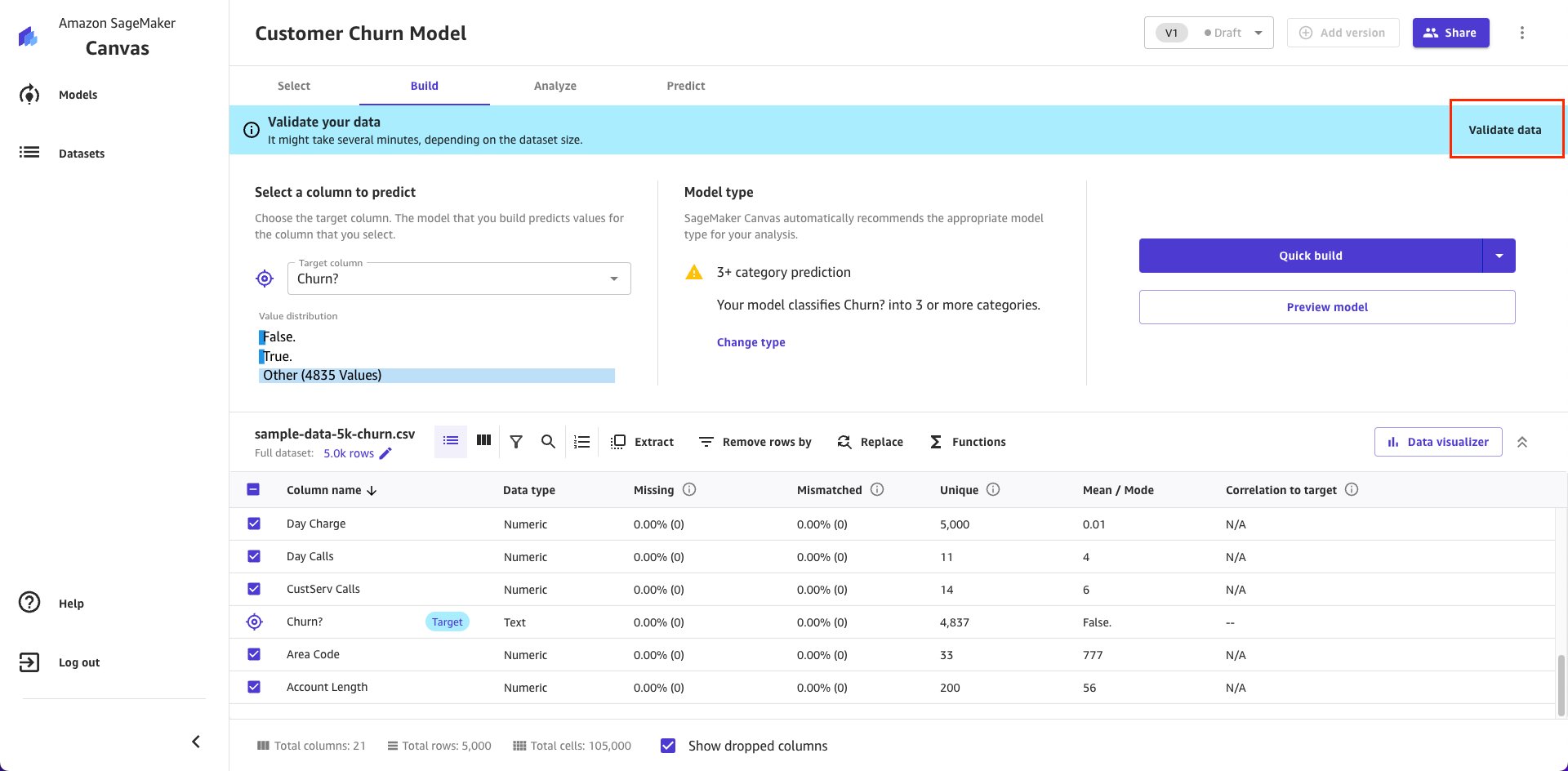Click the Change type link
Viewport: 1568px width, 771px height.
(751, 342)
